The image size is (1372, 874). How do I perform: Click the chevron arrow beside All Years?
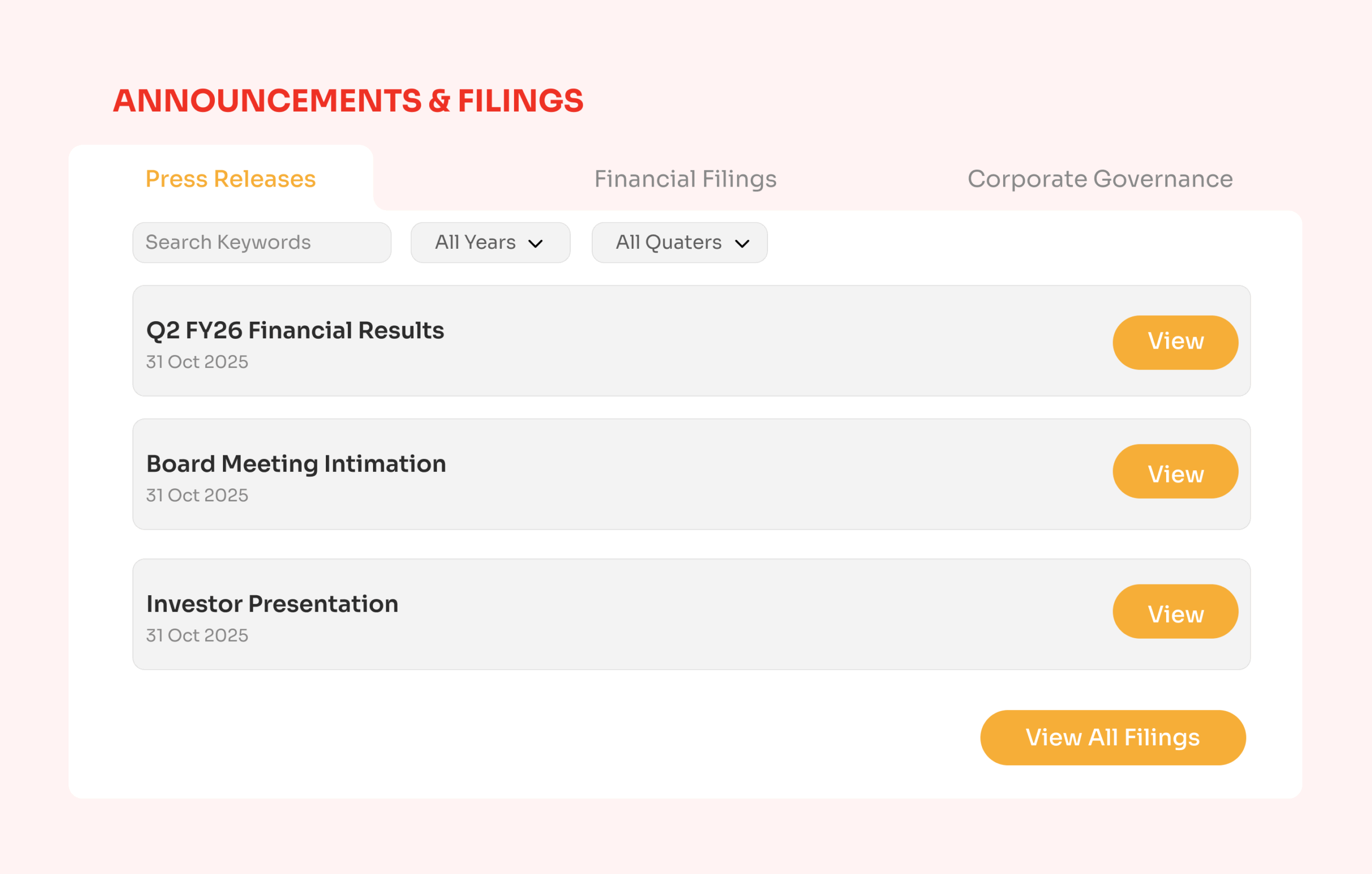[x=535, y=244]
